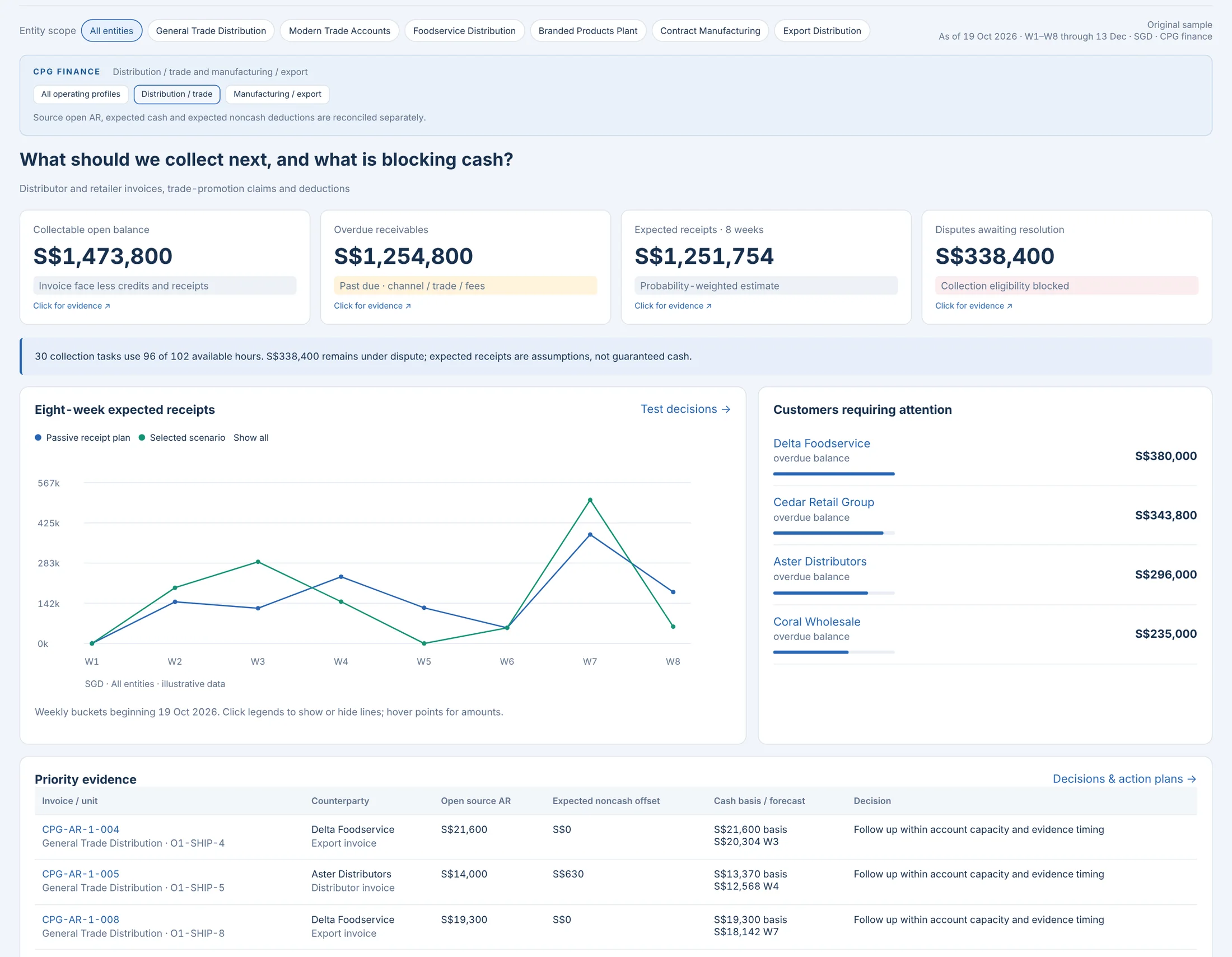Click the S$343,800 Cedar Retail amount
Viewport: 1232px width, 957px height.
(1165, 515)
